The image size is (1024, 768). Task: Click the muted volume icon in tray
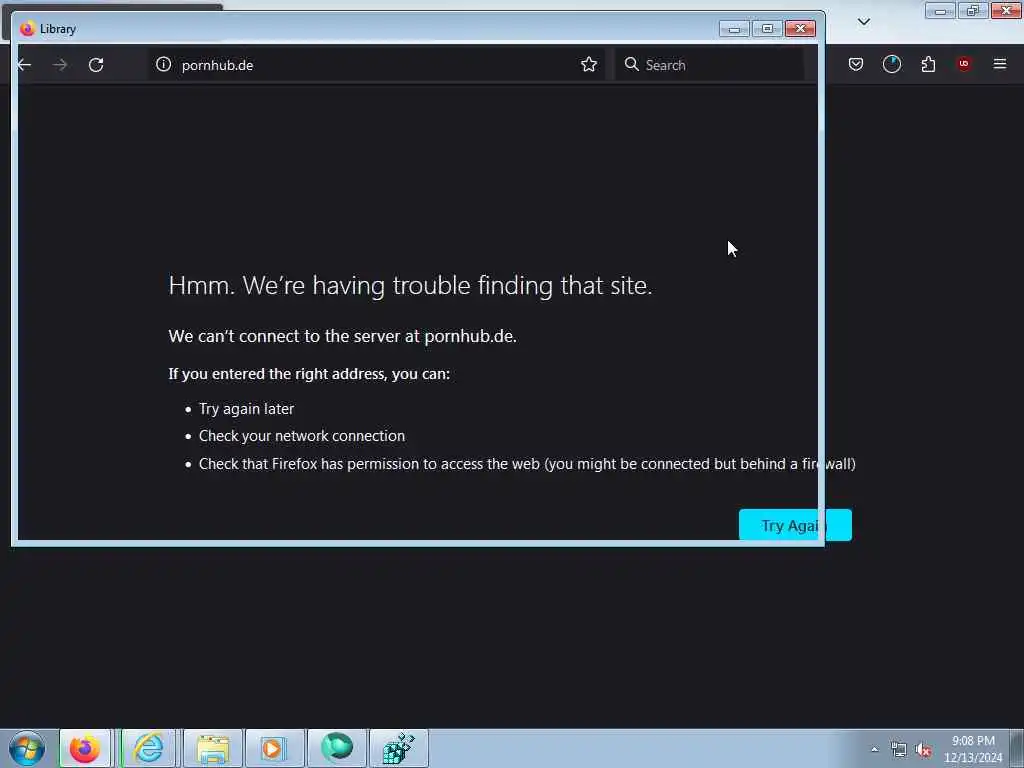pos(923,750)
